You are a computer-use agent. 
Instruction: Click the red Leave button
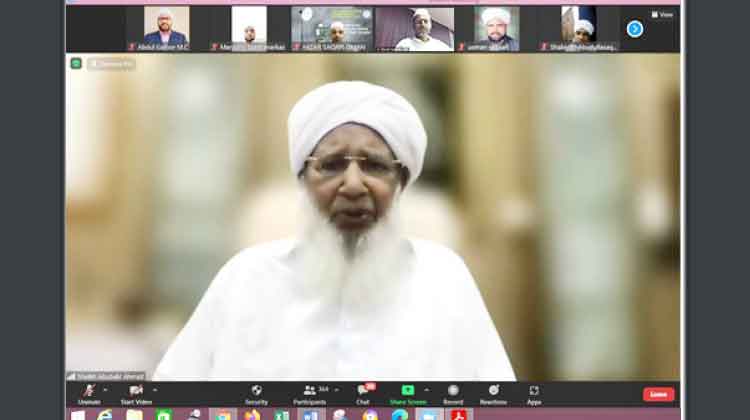658,394
